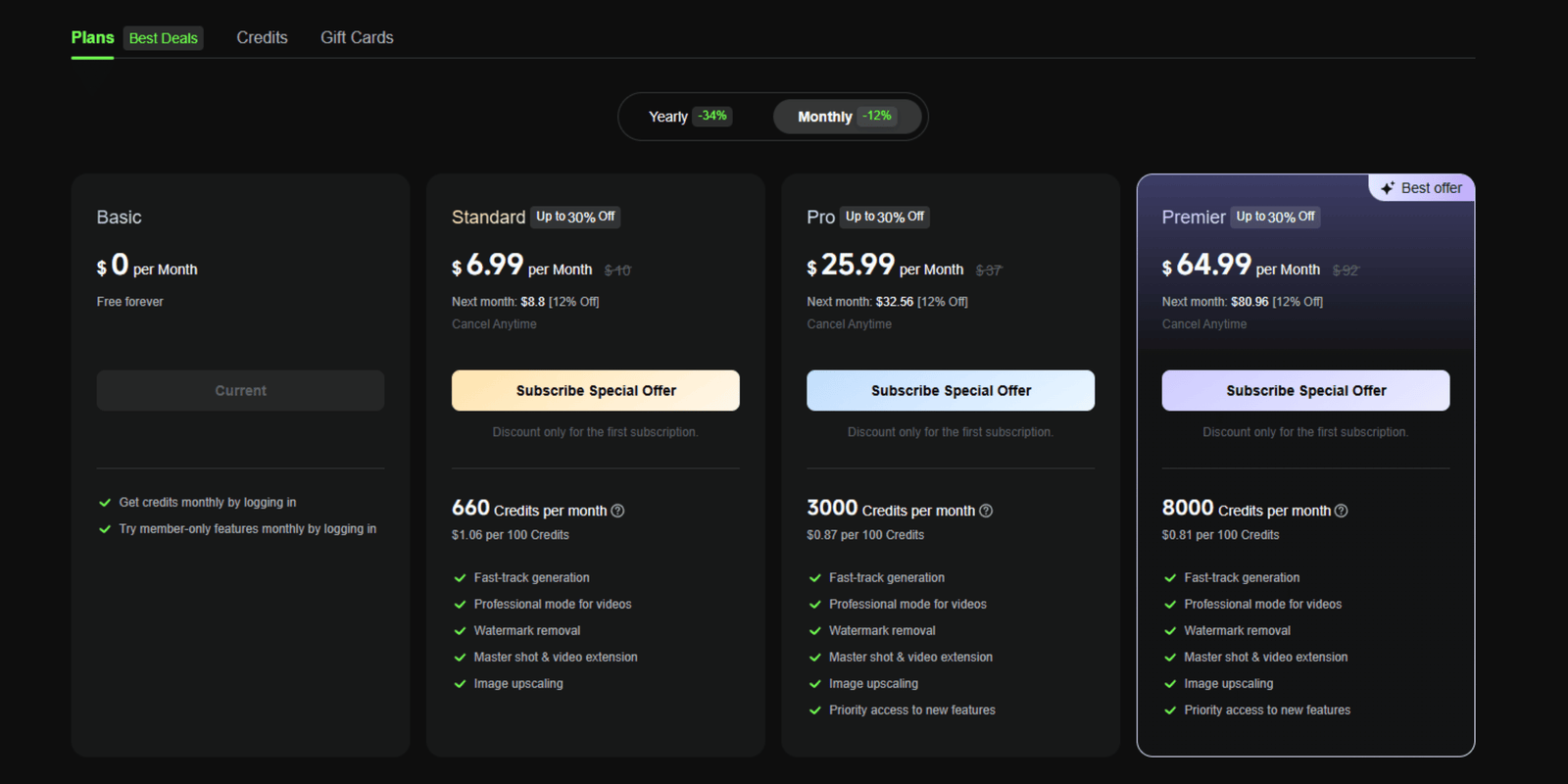The height and width of the screenshot is (784, 1568).
Task: Click help icon next to 8000 Credits
Action: pos(1341,511)
